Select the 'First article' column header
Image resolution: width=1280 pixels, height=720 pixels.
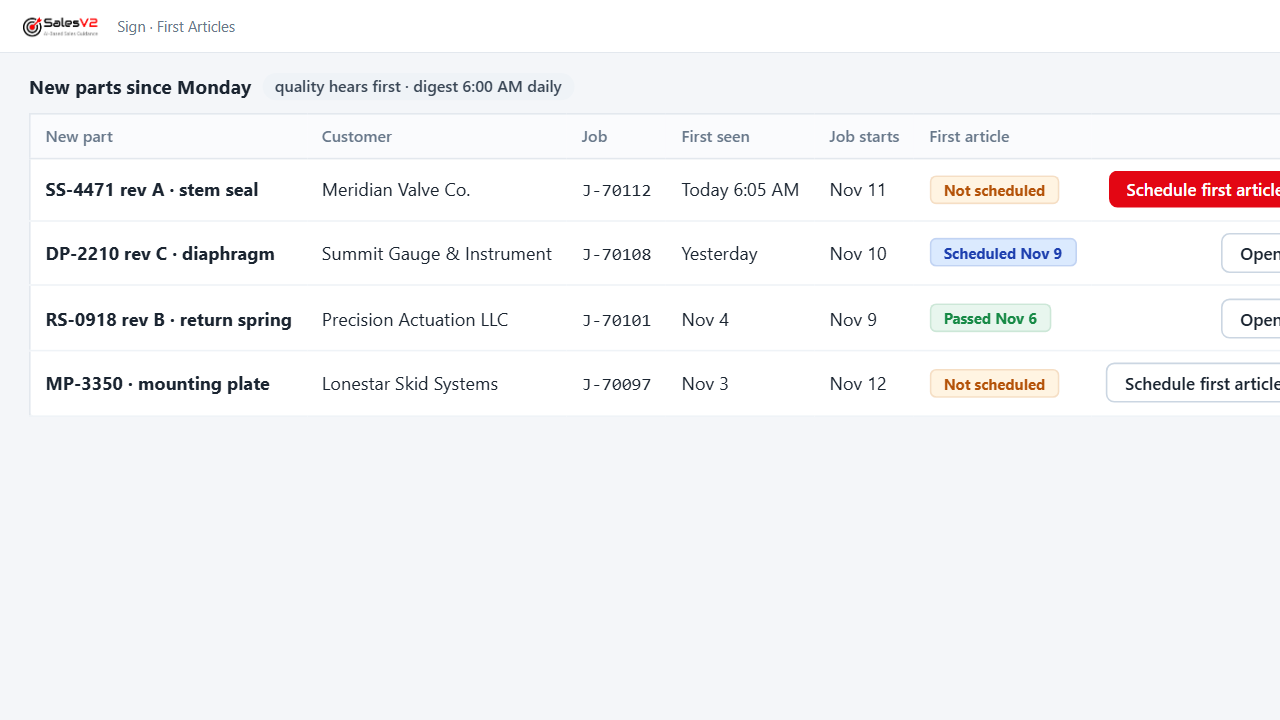(969, 136)
